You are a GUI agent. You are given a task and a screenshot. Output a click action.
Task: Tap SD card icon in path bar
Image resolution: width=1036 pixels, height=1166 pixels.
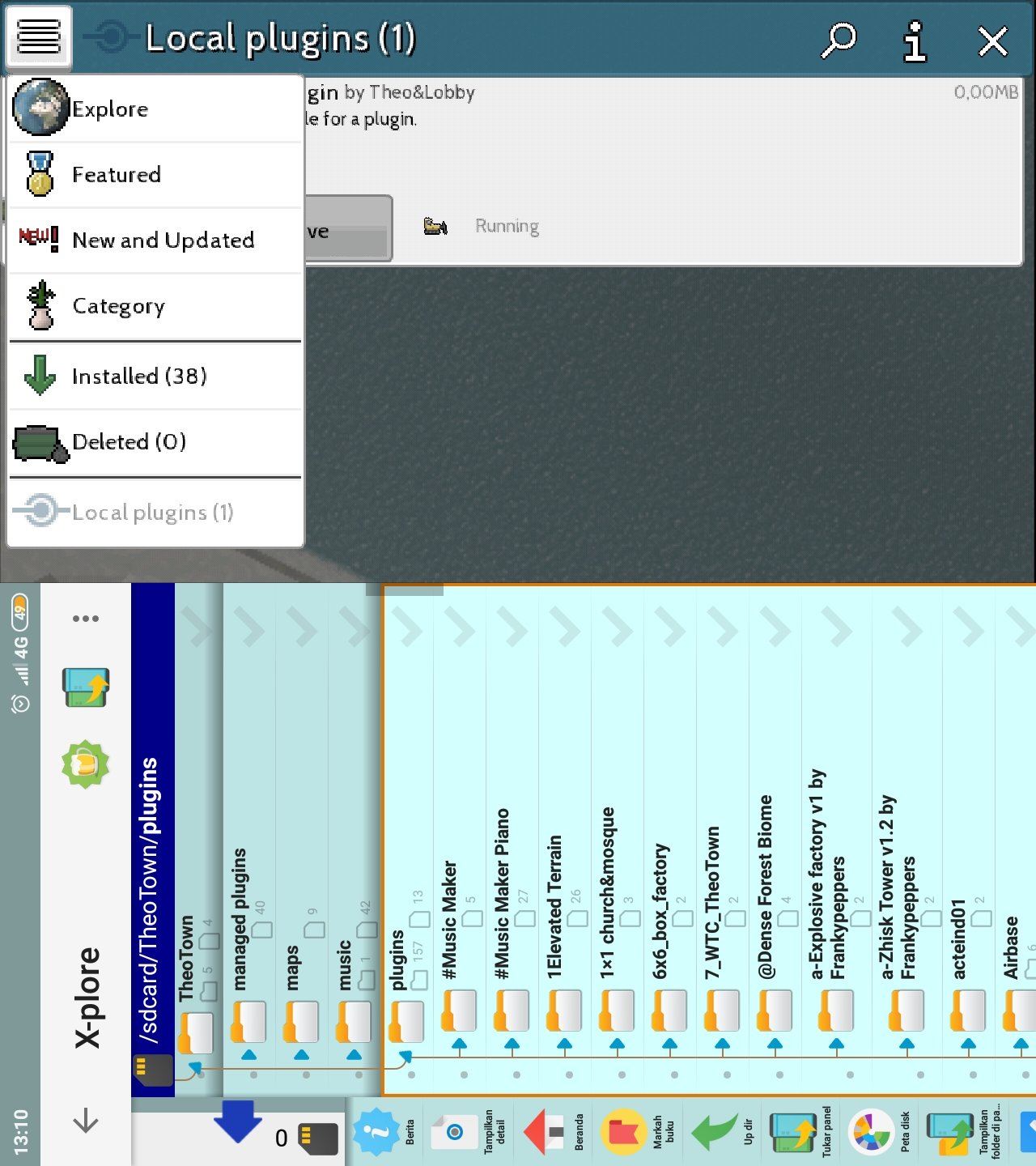(152, 1069)
